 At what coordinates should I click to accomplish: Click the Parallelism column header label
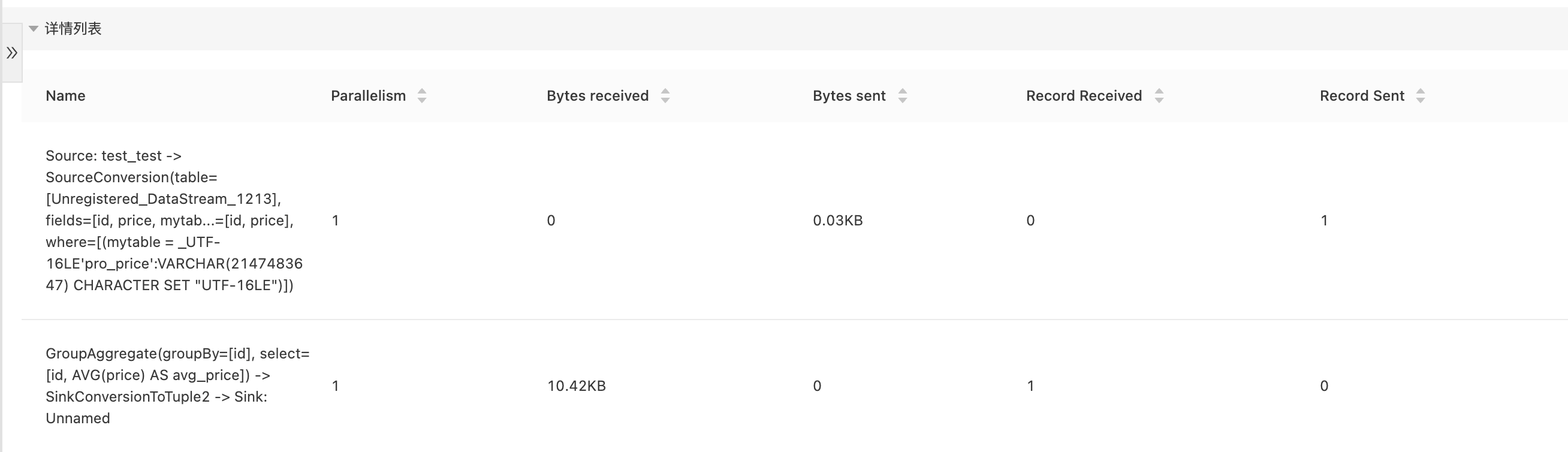[368, 96]
